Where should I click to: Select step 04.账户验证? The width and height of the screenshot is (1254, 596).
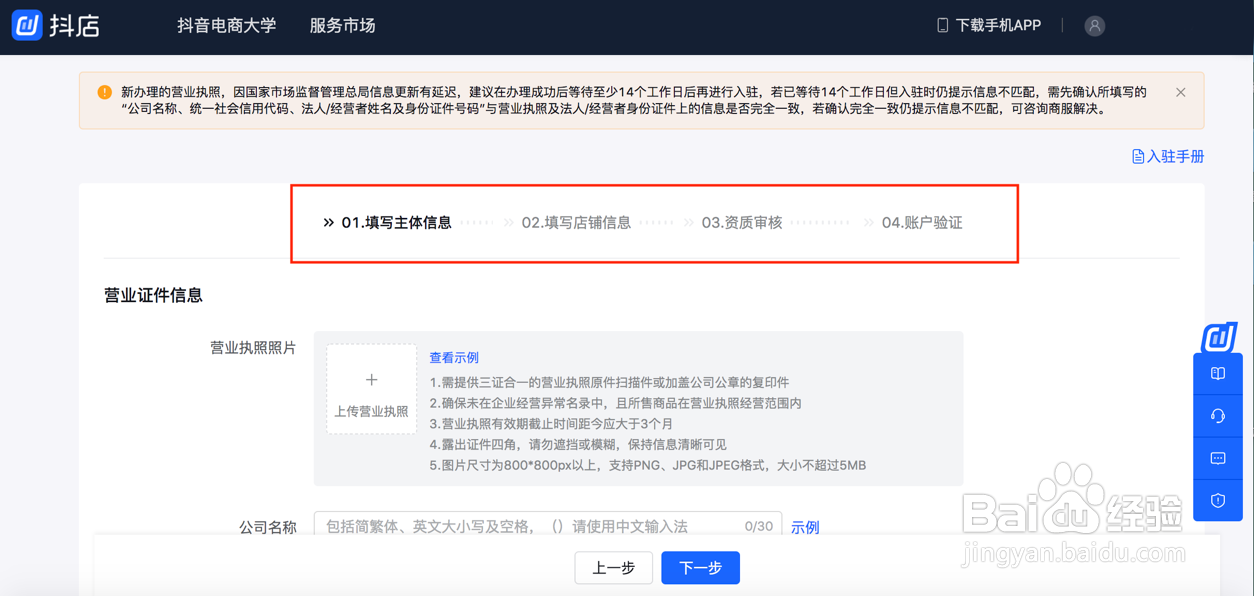click(922, 223)
